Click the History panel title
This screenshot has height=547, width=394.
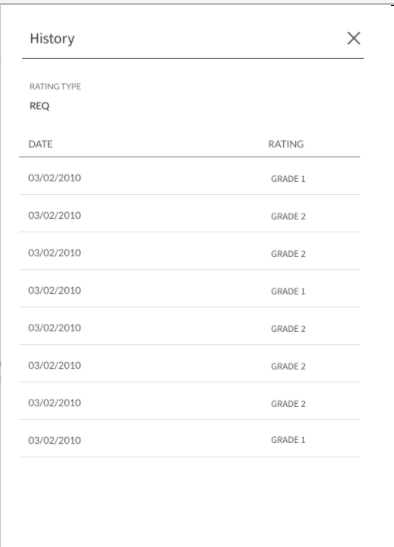coord(52,38)
